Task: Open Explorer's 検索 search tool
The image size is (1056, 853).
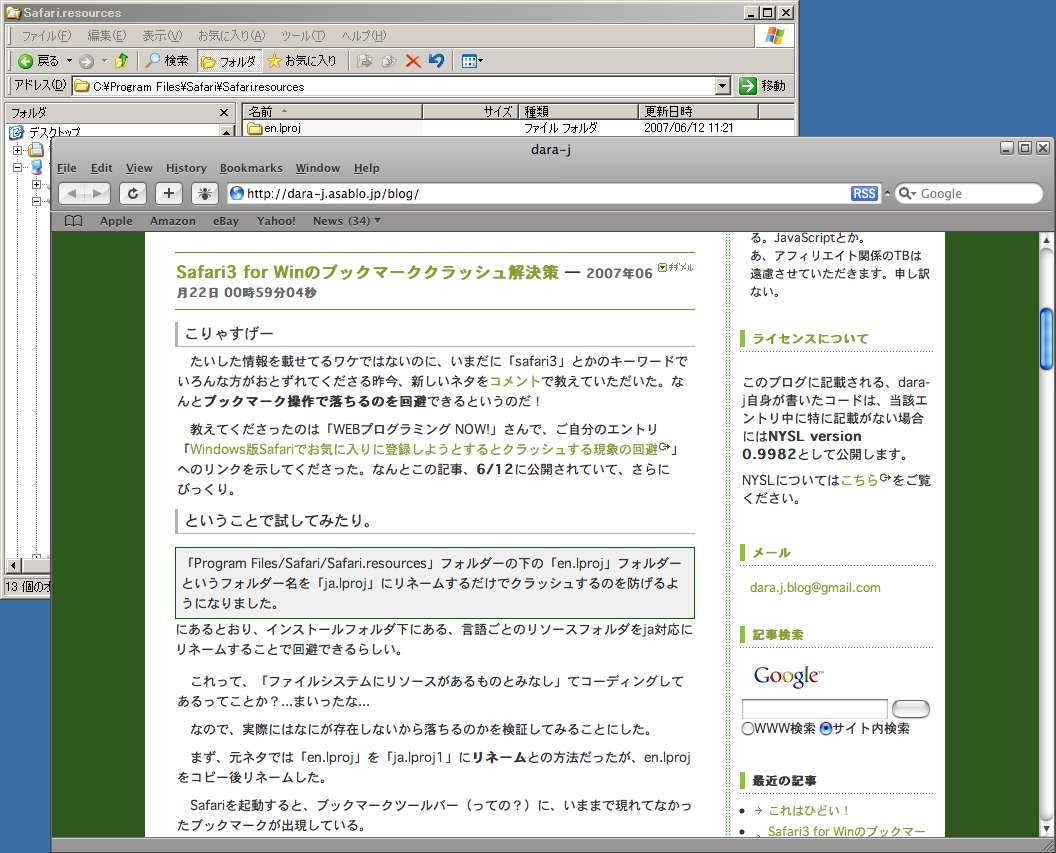Action: tap(168, 61)
